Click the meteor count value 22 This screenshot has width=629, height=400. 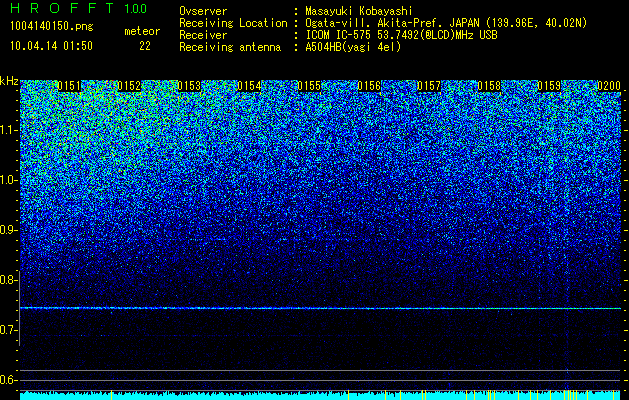(x=145, y=46)
